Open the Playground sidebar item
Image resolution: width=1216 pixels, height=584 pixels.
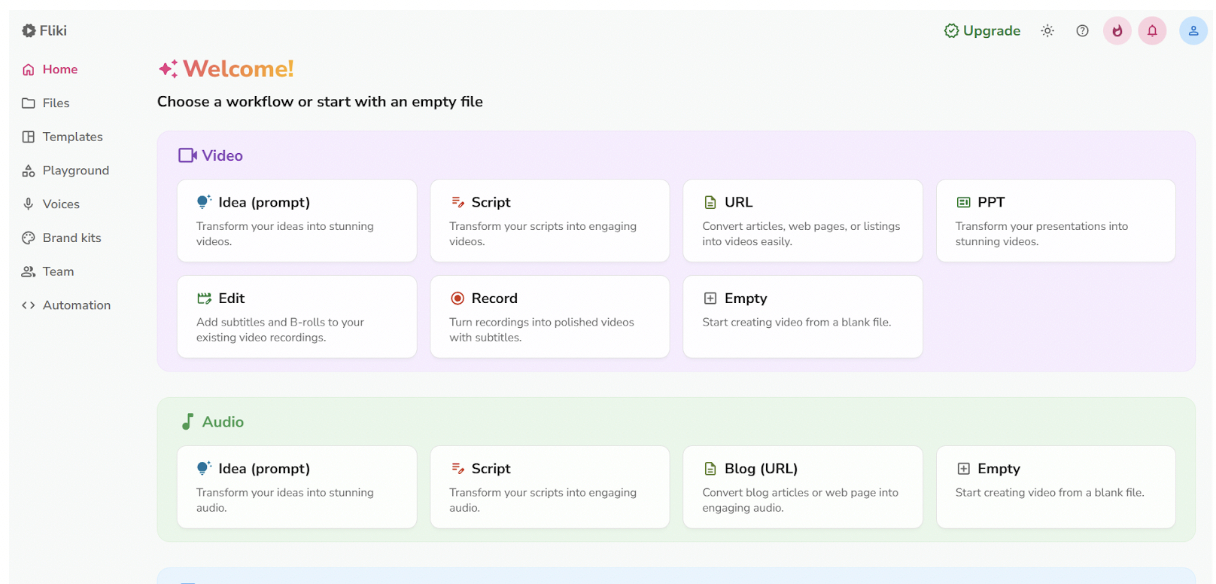click(x=75, y=171)
